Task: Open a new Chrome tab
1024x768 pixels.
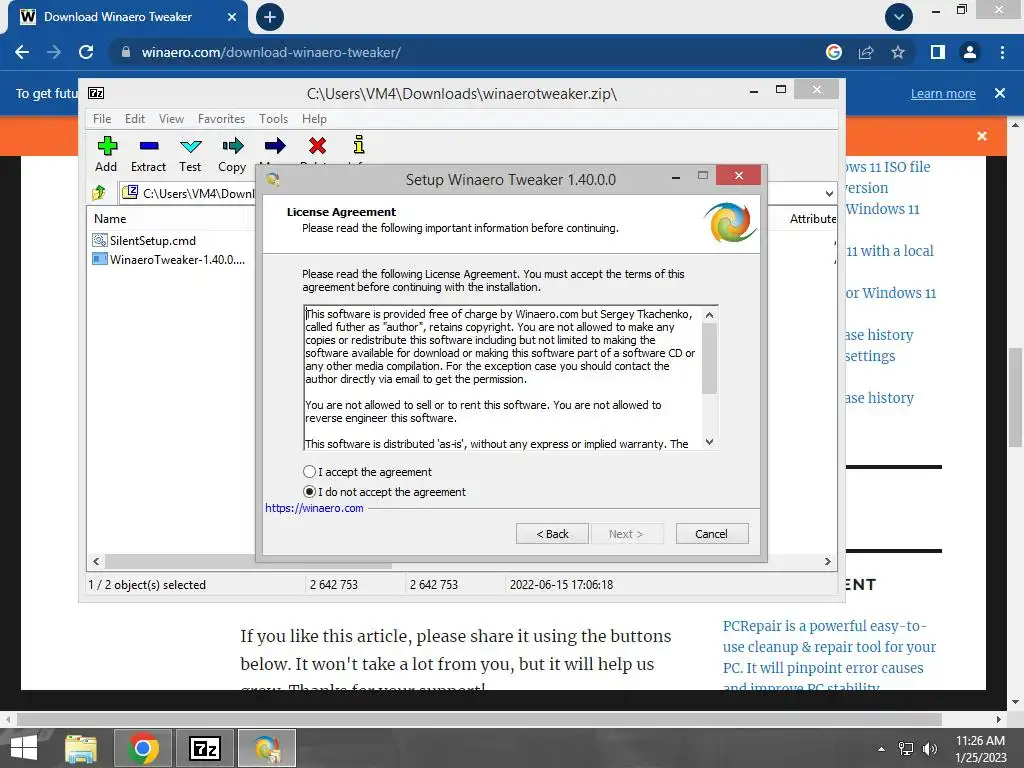Action: [270, 17]
